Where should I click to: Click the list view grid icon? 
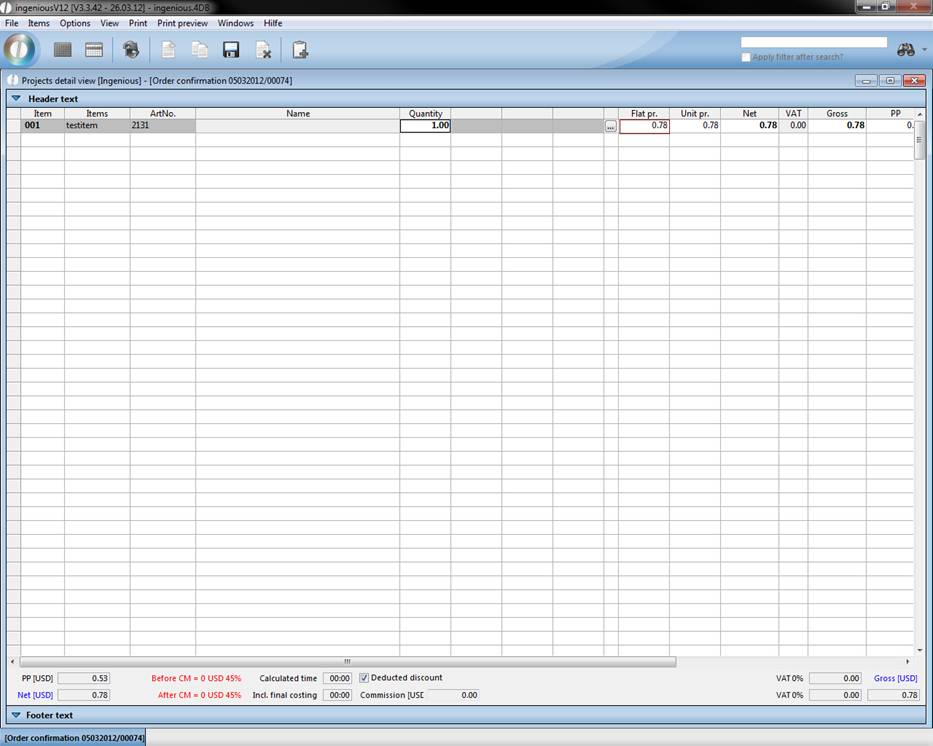(x=63, y=50)
